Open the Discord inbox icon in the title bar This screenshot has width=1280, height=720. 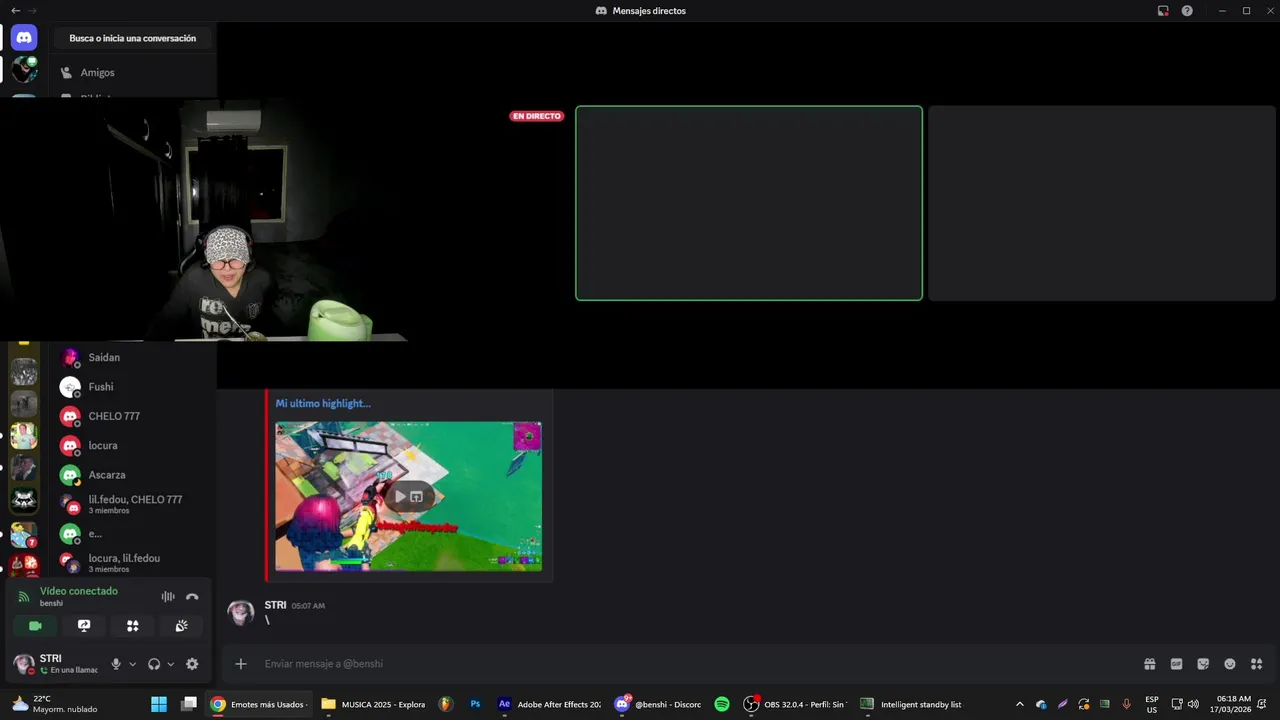(x=1163, y=10)
